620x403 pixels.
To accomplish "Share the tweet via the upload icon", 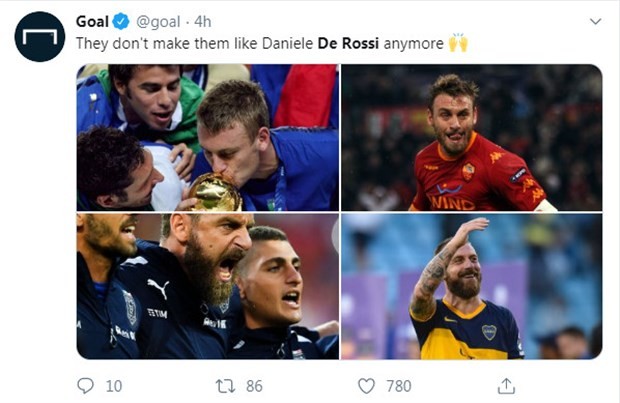I will click(506, 385).
